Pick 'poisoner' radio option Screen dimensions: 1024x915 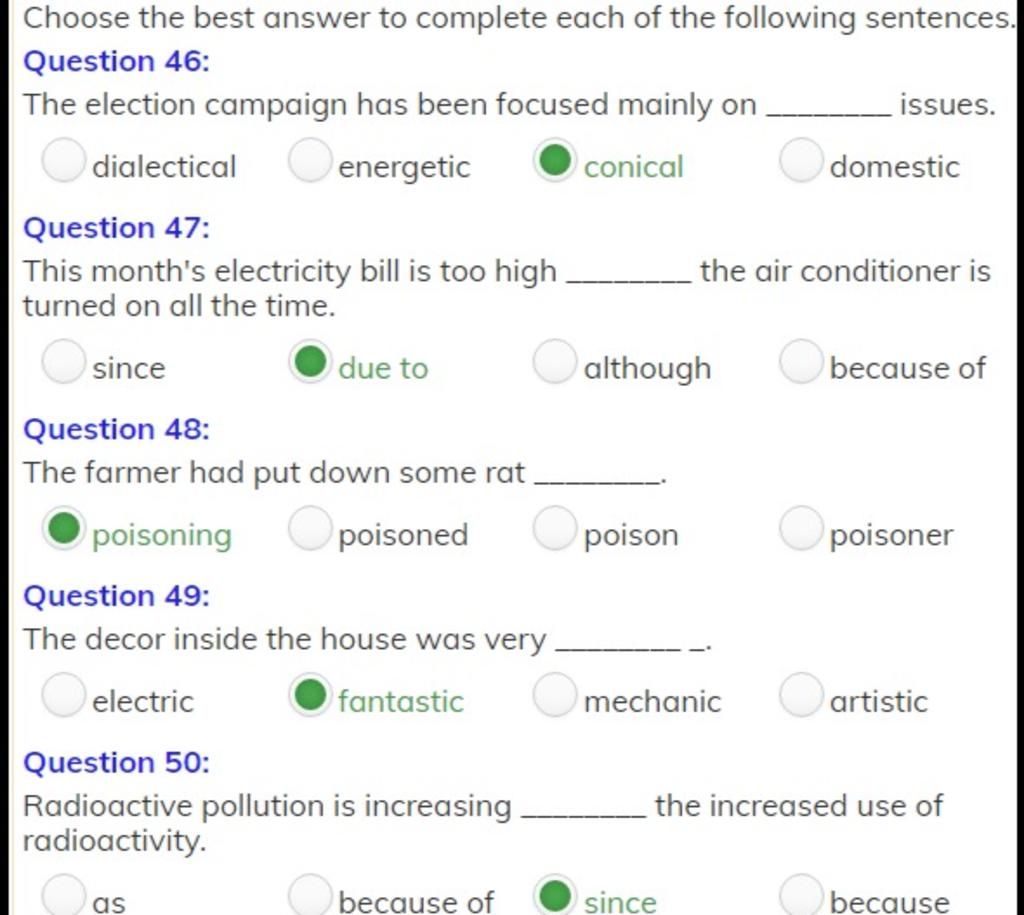click(801, 528)
